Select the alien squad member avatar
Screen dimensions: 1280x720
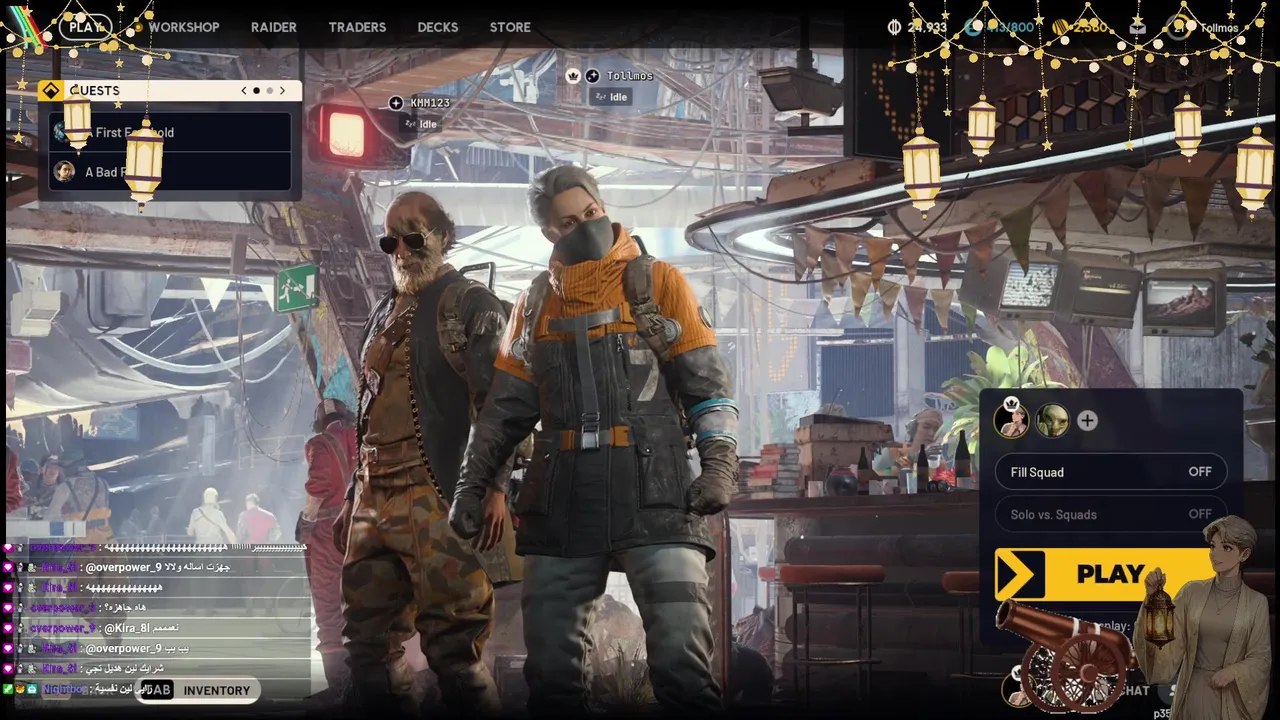click(1052, 420)
